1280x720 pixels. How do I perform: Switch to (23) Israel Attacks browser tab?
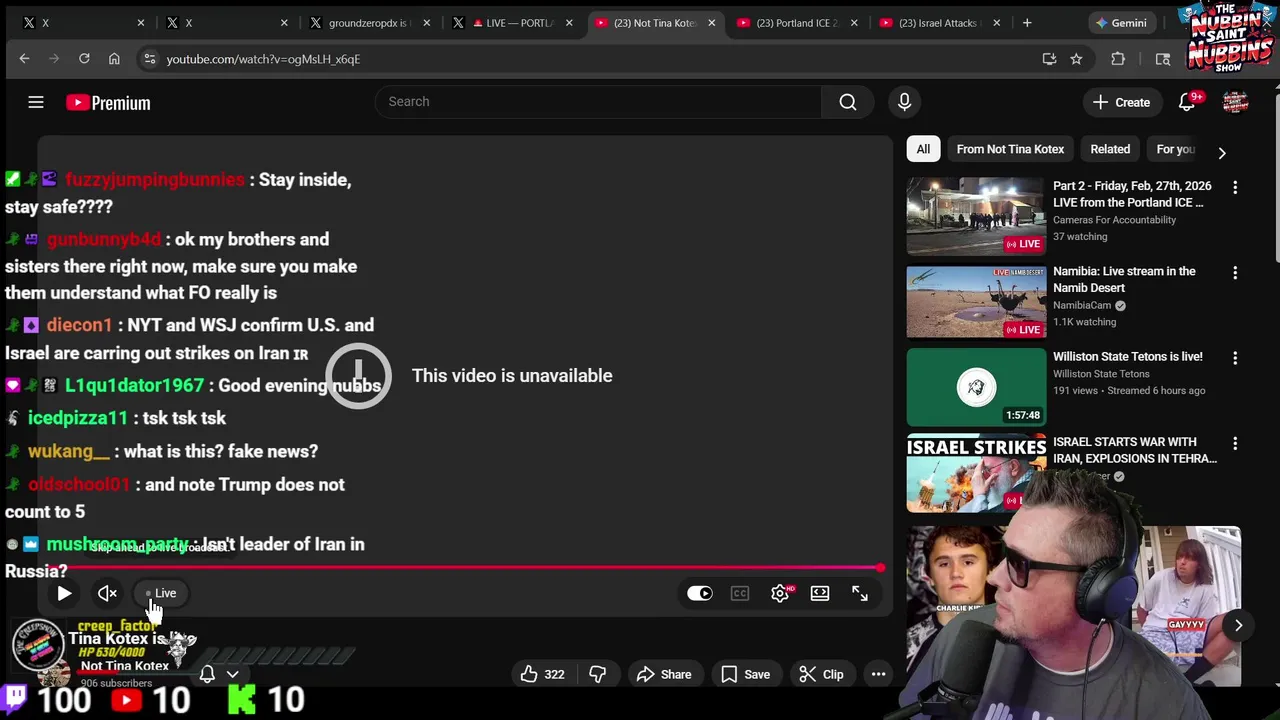(x=940, y=22)
